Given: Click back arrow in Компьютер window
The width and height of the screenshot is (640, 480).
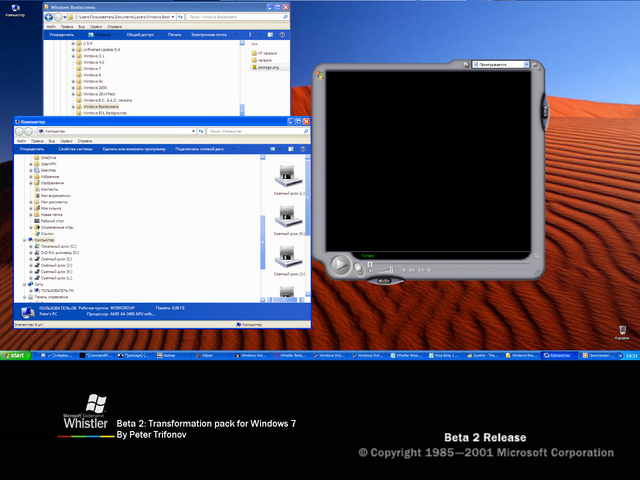Looking at the screenshot, I should (19, 131).
